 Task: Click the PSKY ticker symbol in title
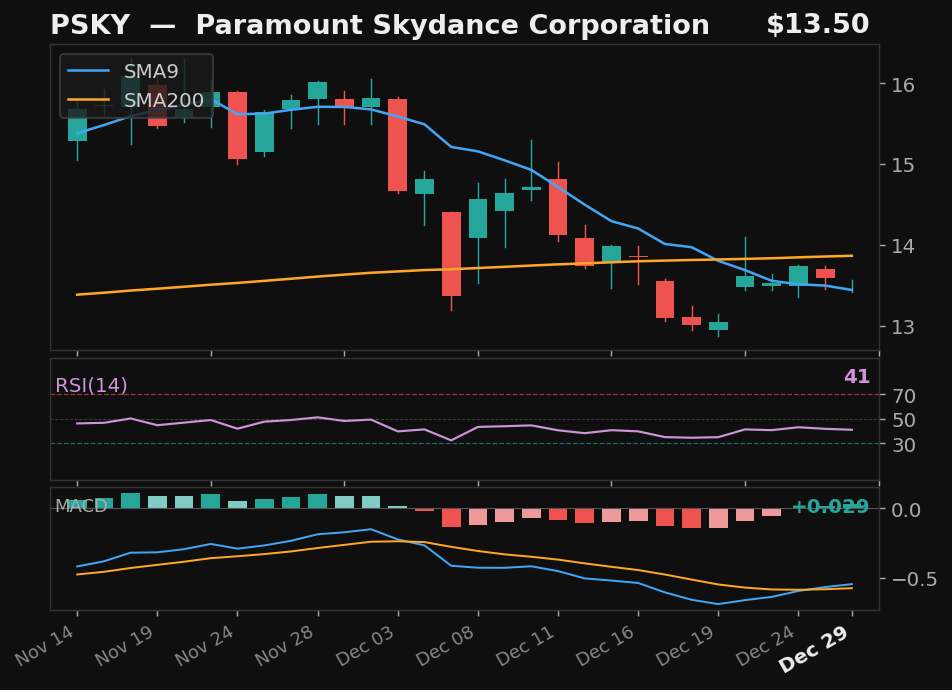click(90, 25)
